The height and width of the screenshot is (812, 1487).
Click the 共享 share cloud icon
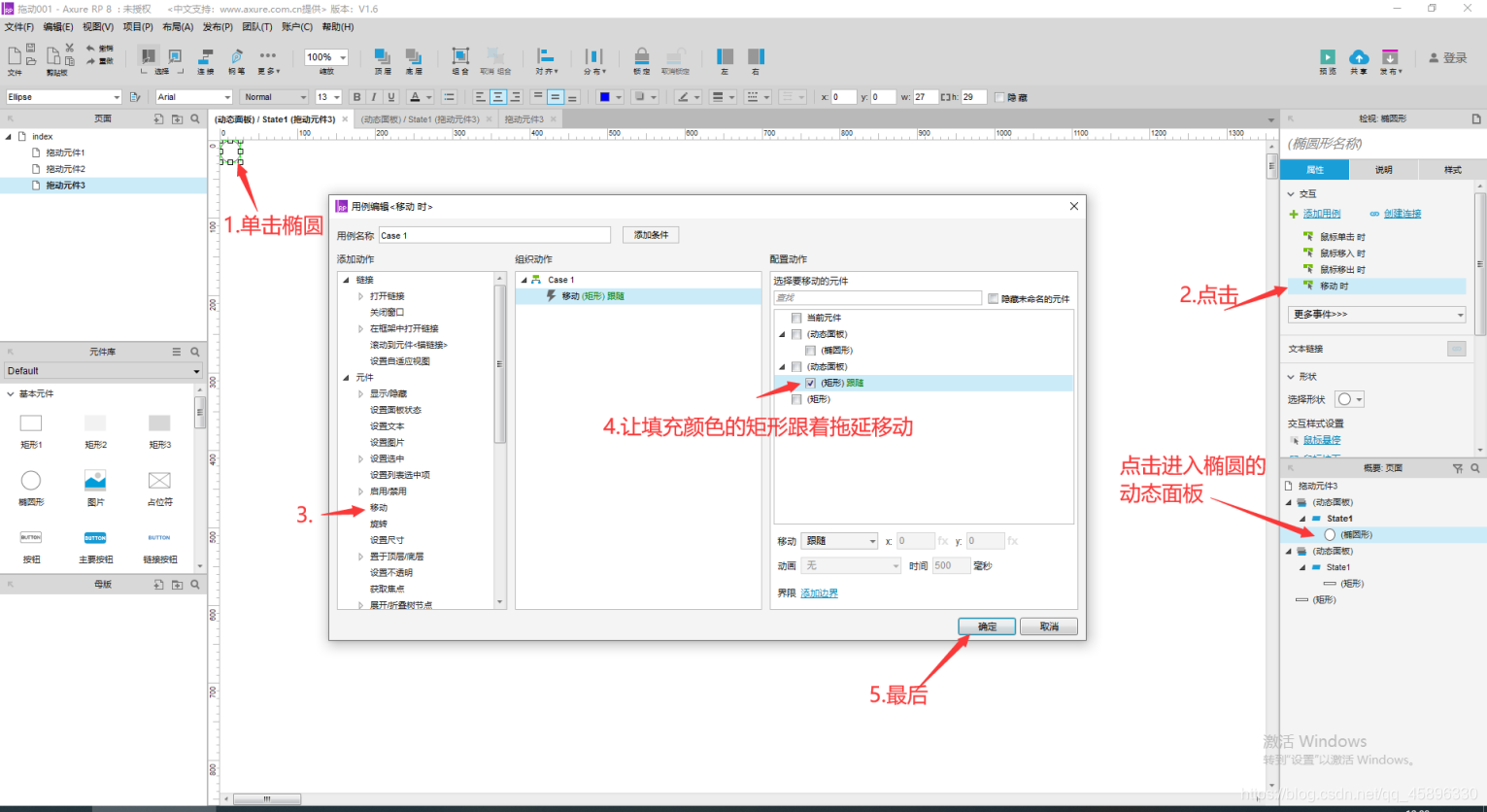(1359, 57)
